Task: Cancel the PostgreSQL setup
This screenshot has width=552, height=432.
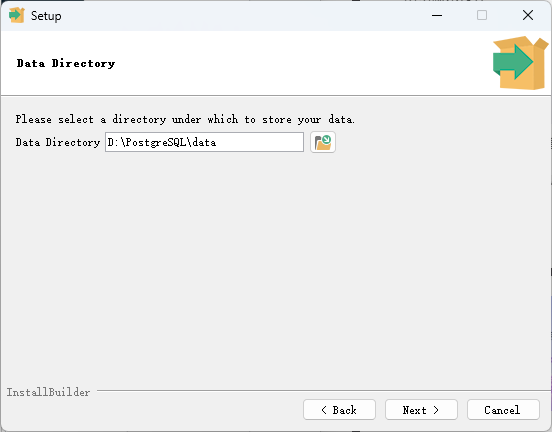Action: tap(503, 410)
